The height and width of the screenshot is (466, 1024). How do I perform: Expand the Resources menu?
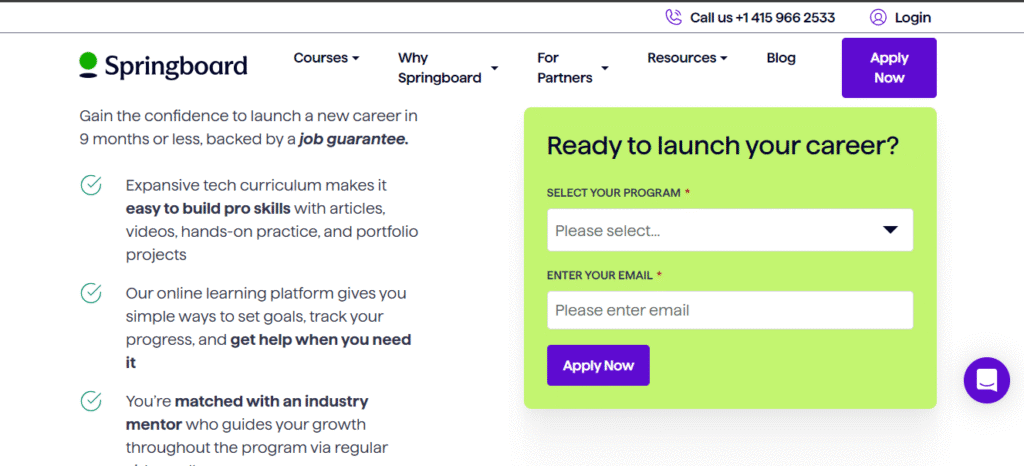(687, 58)
